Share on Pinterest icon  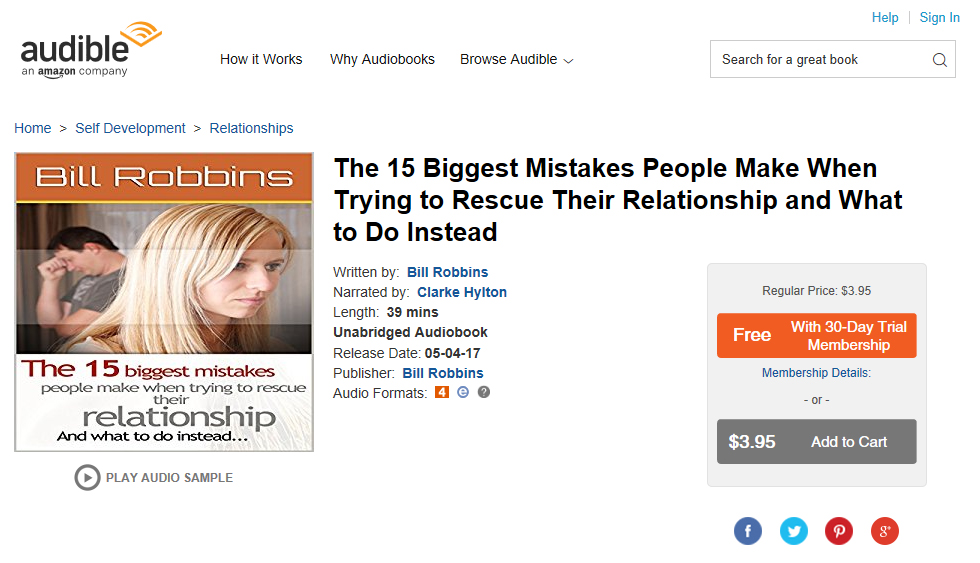pyautogui.click(x=839, y=531)
